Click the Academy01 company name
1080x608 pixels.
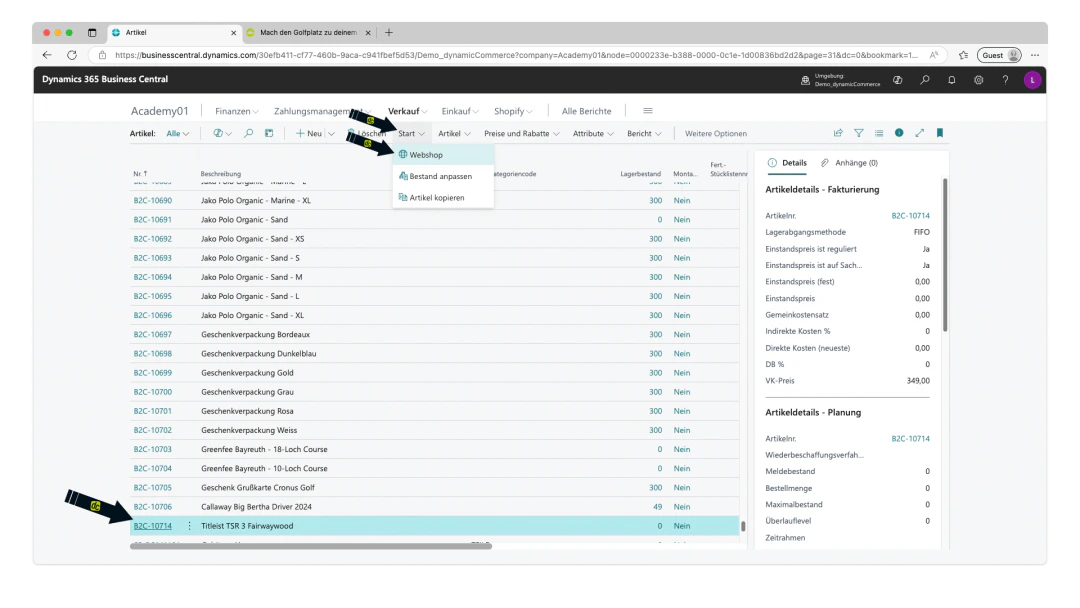159,111
